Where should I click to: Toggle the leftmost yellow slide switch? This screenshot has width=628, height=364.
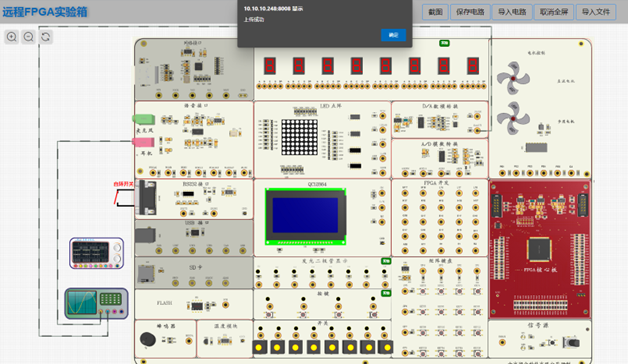pyautogui.click(x=259, y=347)
